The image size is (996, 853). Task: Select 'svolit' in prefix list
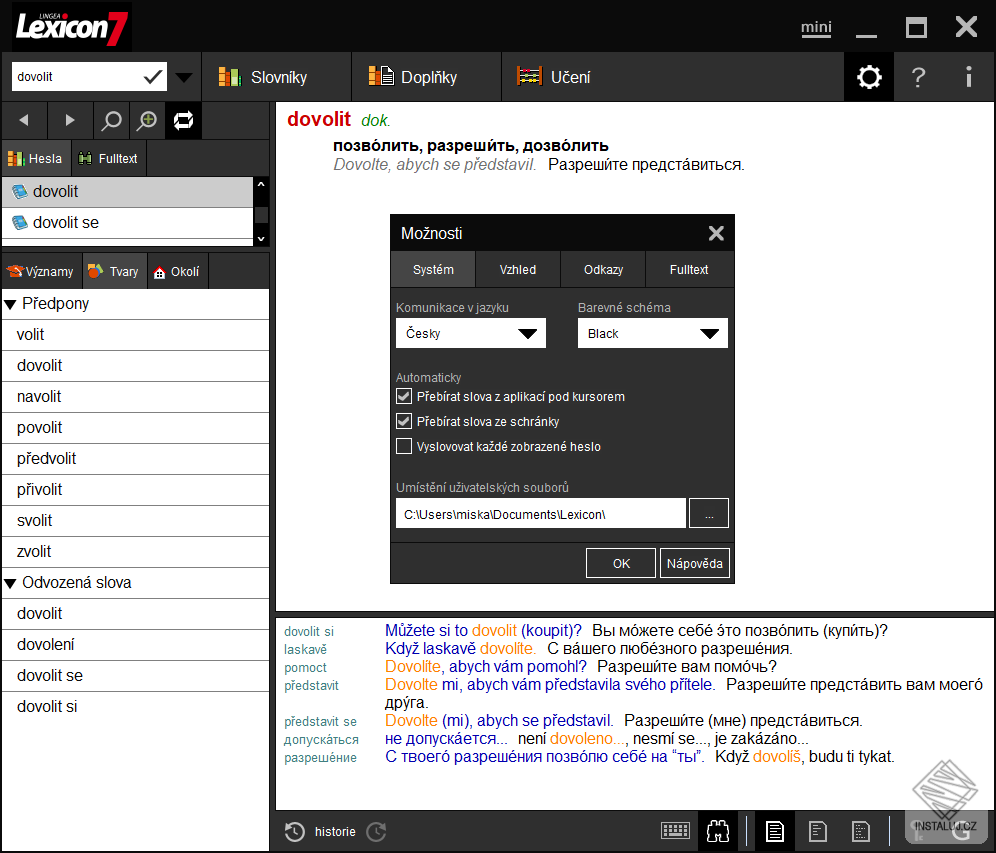[x=135, y=521]
